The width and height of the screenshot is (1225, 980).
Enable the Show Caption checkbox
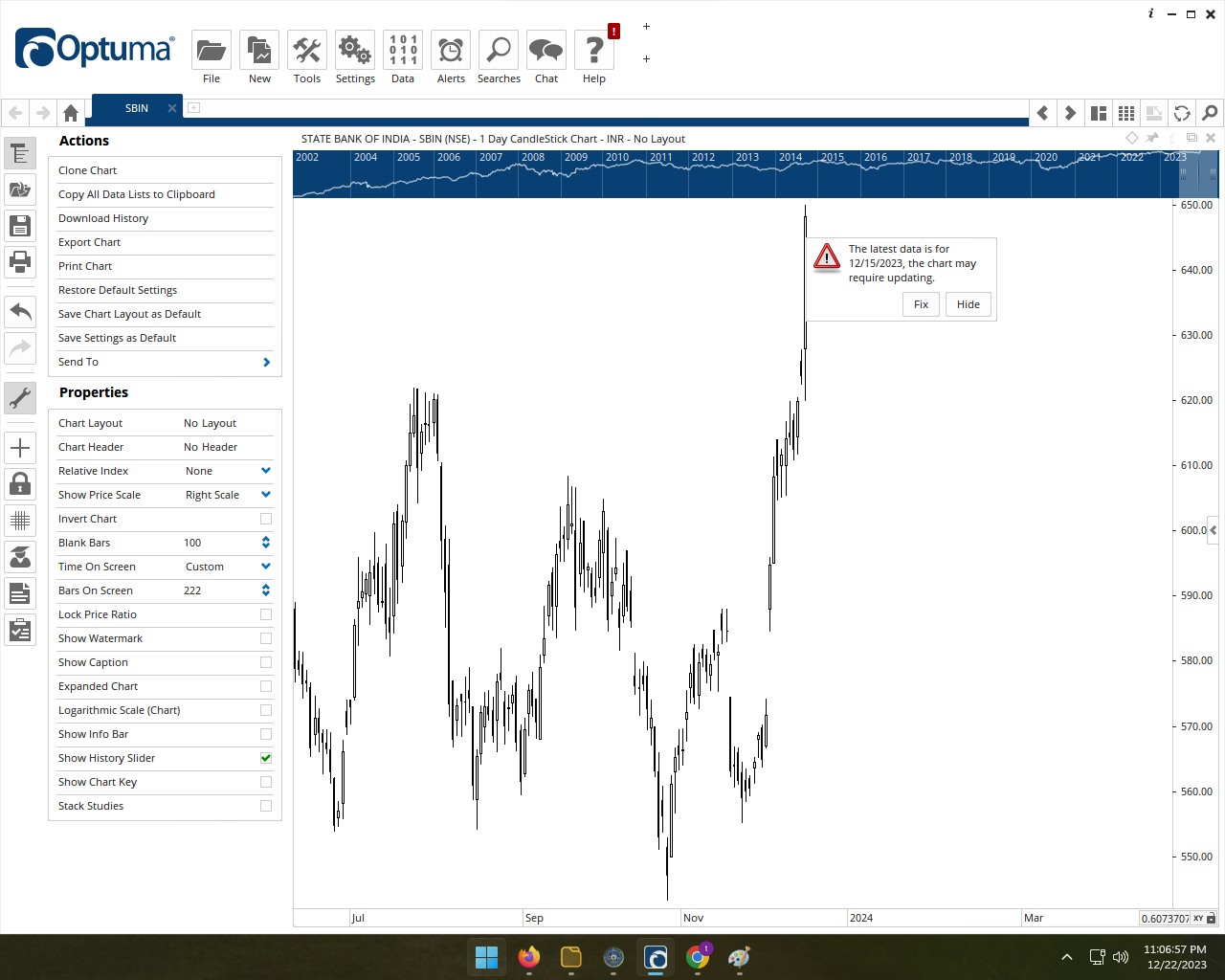pyautogui.click(x=266, y=662)
